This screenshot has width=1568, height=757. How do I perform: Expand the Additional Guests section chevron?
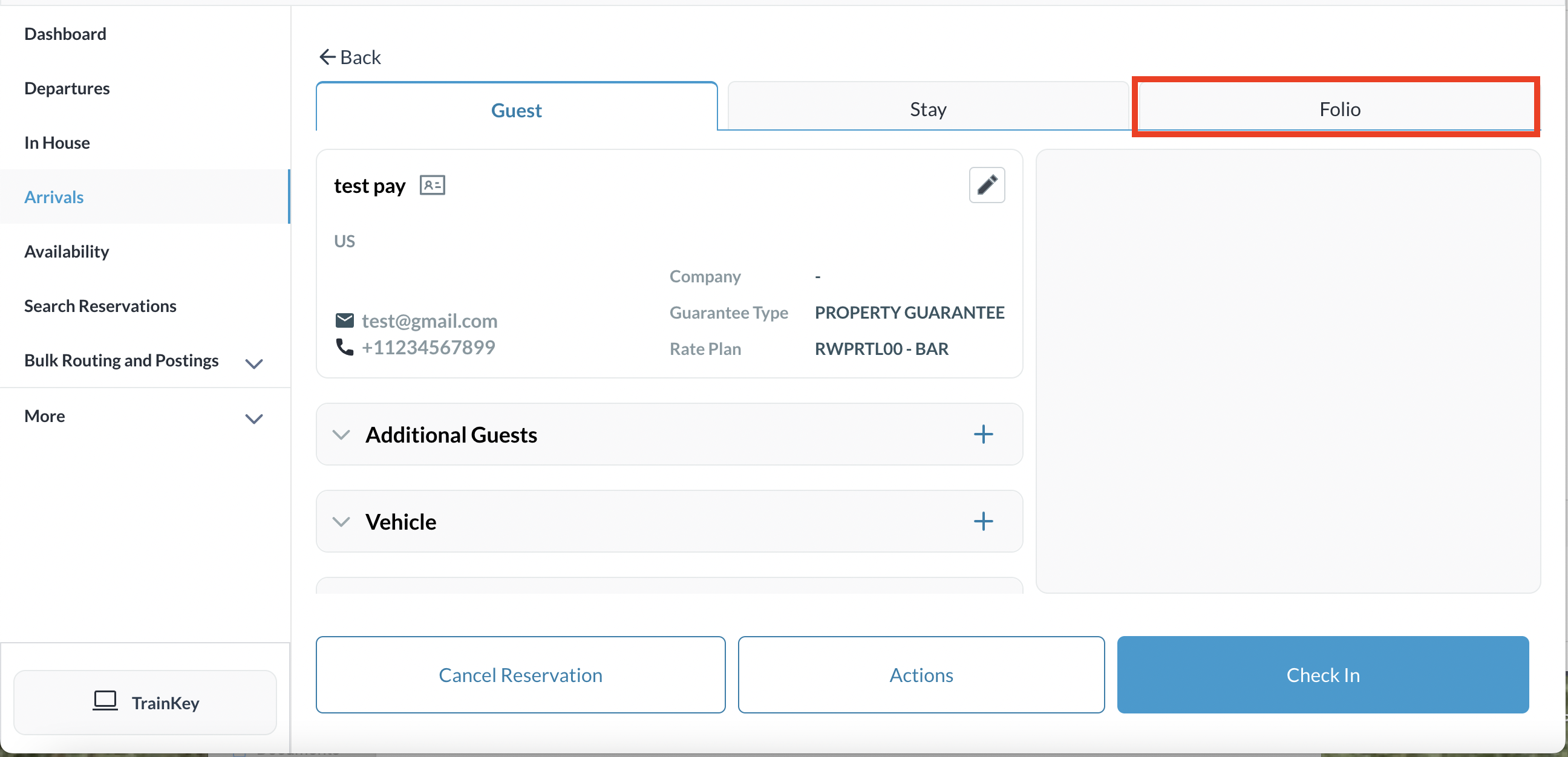click(x=341, y=435)
